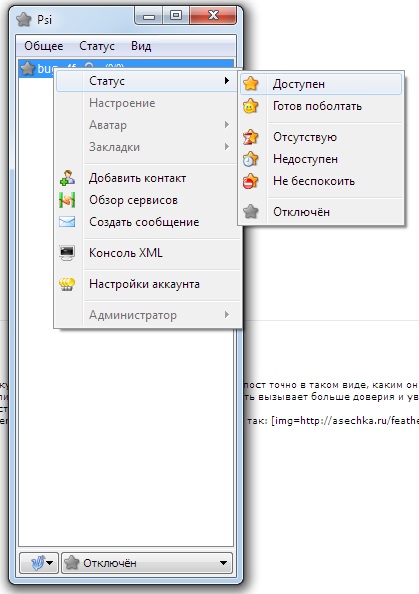
Task: Open the Общее menu
Action: (x=44, y=46)
